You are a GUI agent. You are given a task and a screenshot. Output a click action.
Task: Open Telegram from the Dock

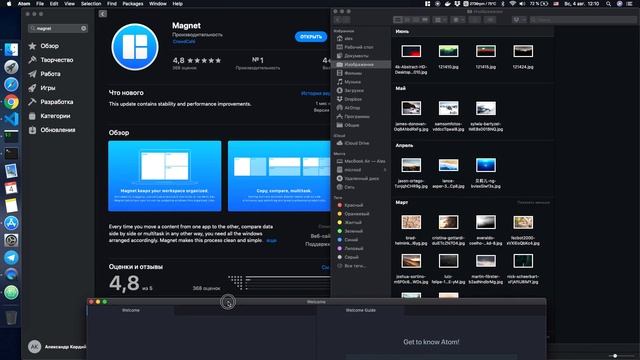(x=11, y=258)
